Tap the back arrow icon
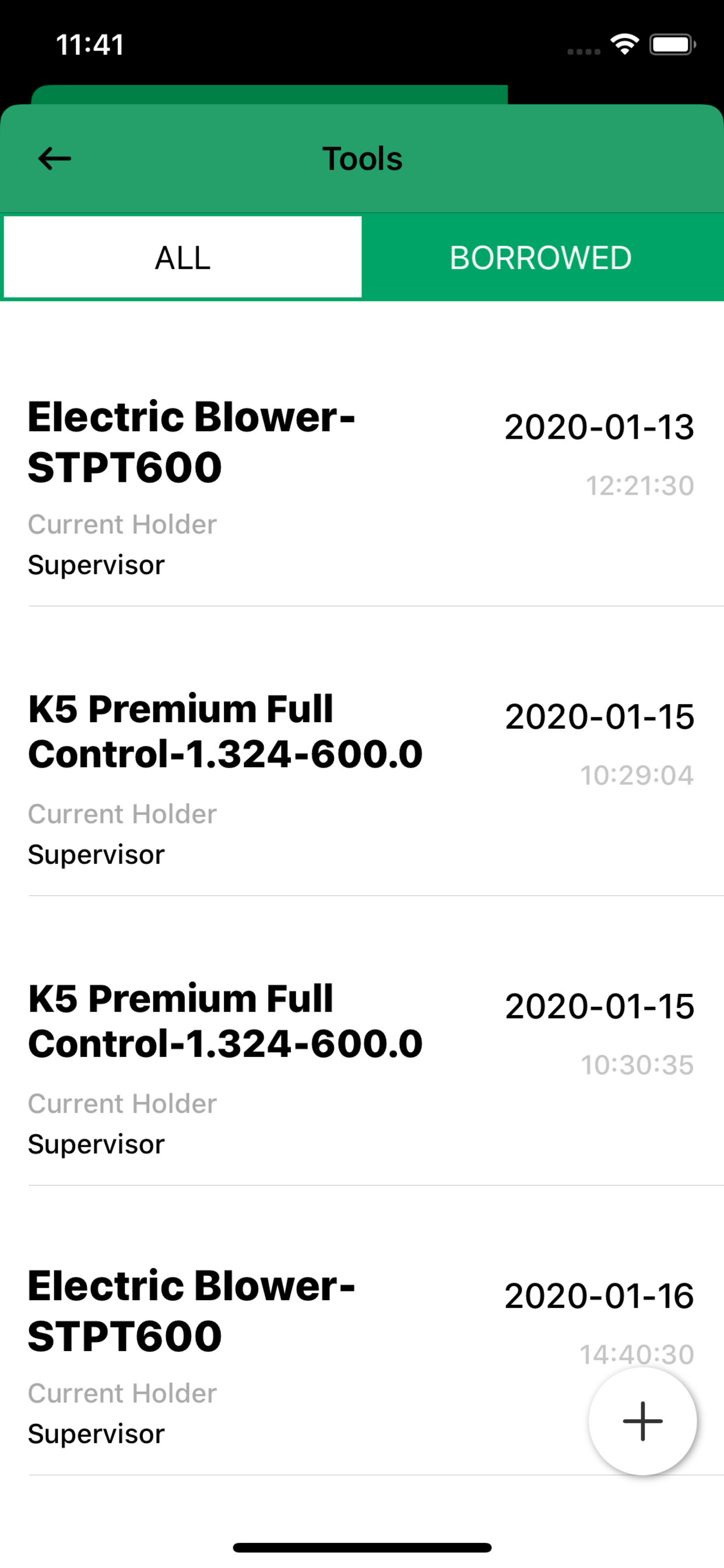This screenshot has height=1568, width=724. 54,159
